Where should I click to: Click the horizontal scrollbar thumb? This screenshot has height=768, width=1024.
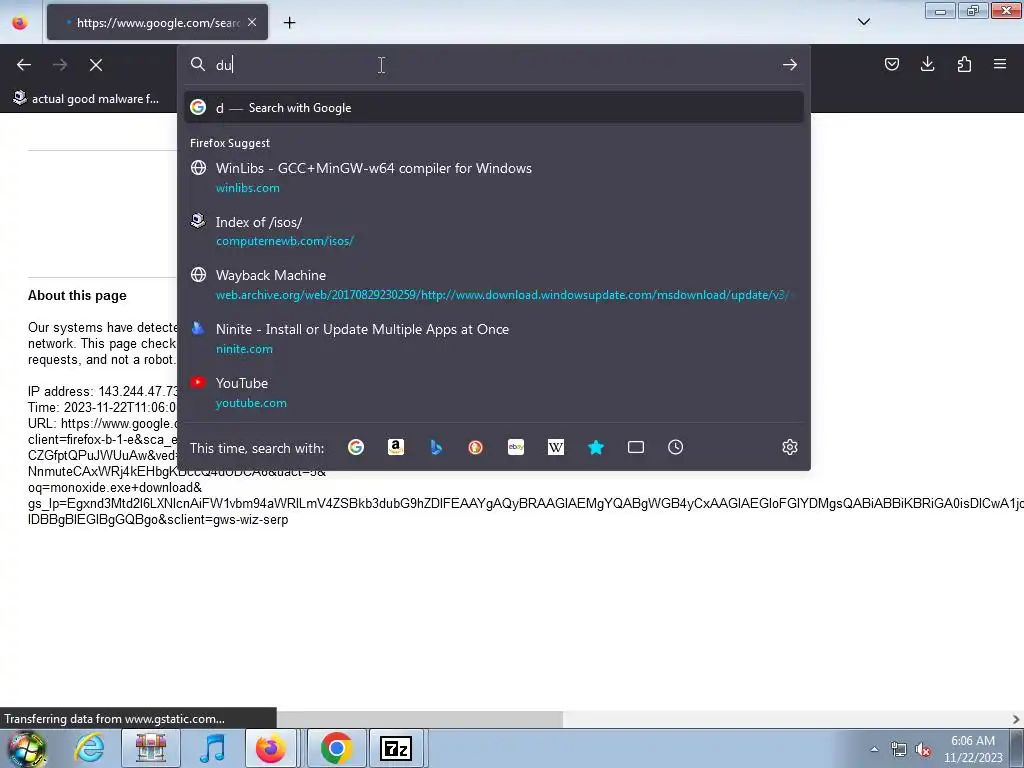coord(419,719)
